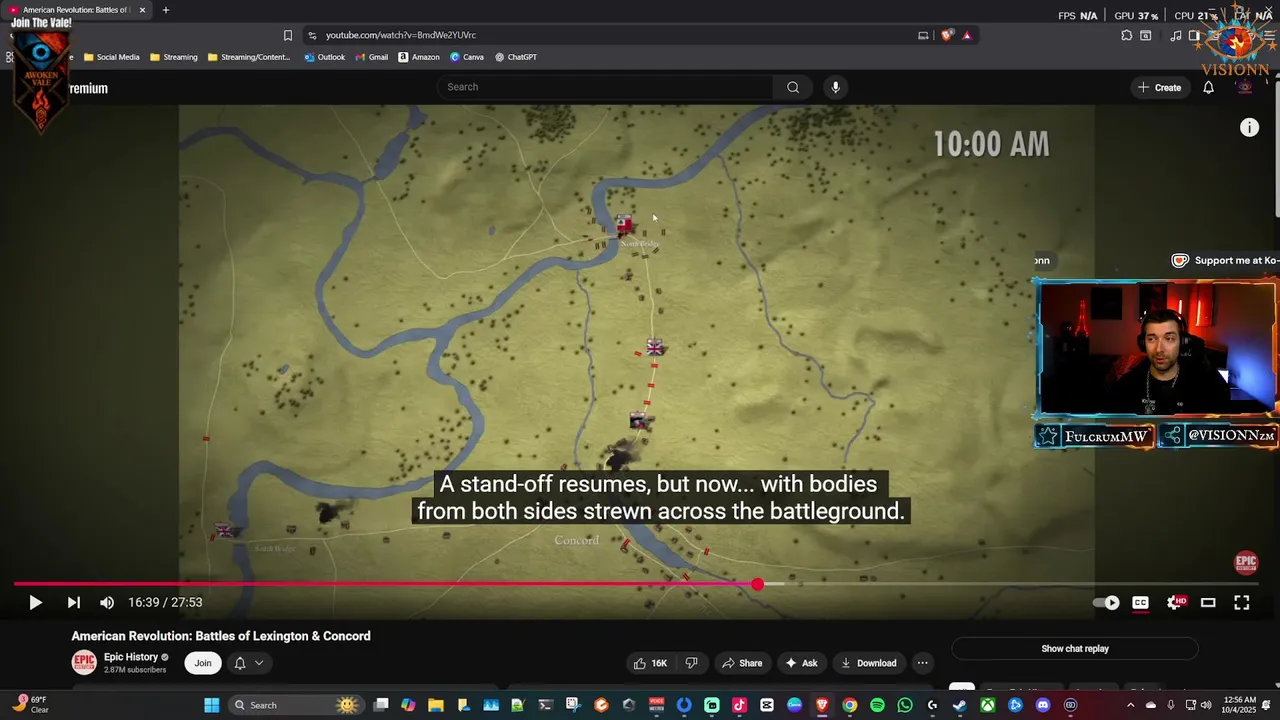
Task: Enter fullscreen mode
Action: click(1241, 602)
